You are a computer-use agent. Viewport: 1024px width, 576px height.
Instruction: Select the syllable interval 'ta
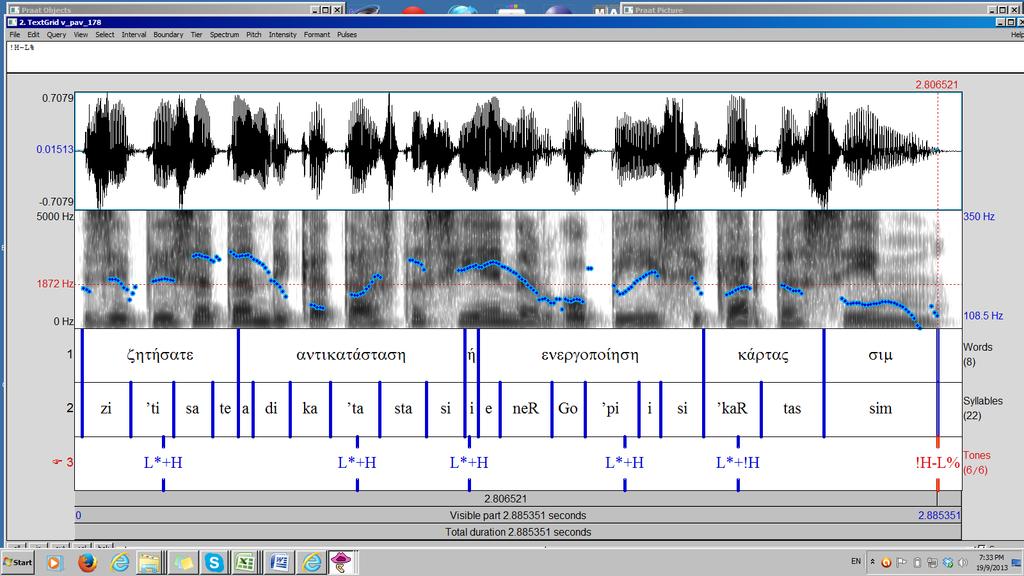point(355,409)
